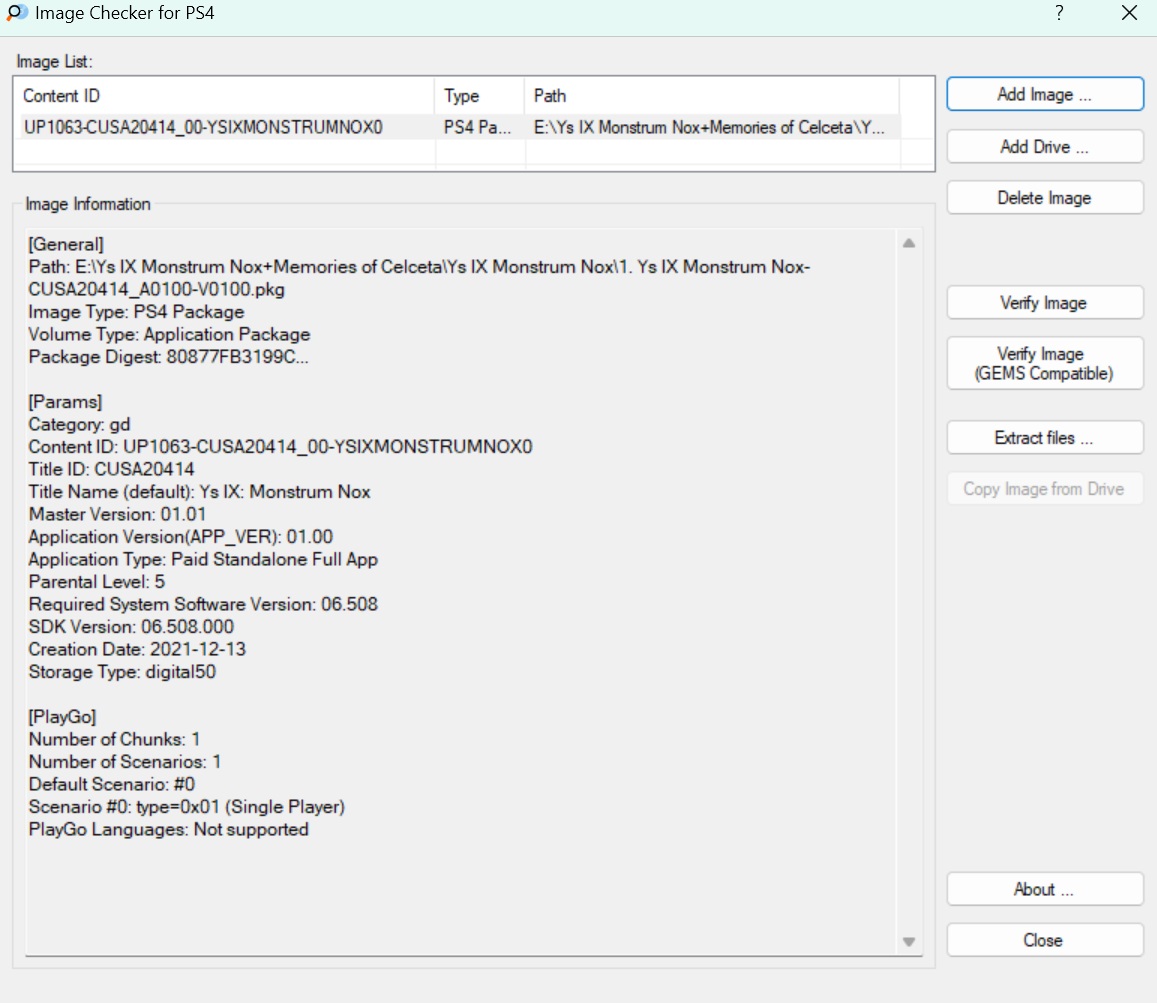
Task: Click the PS4 Pa... type cell
Action: 479,128
